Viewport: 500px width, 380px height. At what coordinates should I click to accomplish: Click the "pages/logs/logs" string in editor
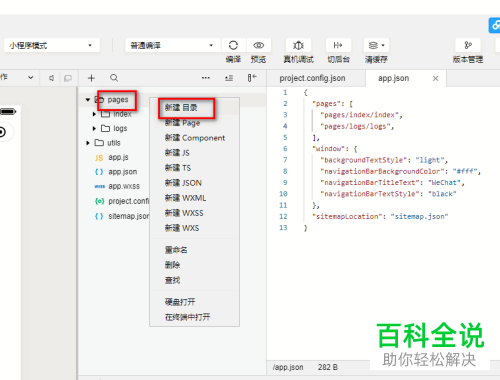355,126
